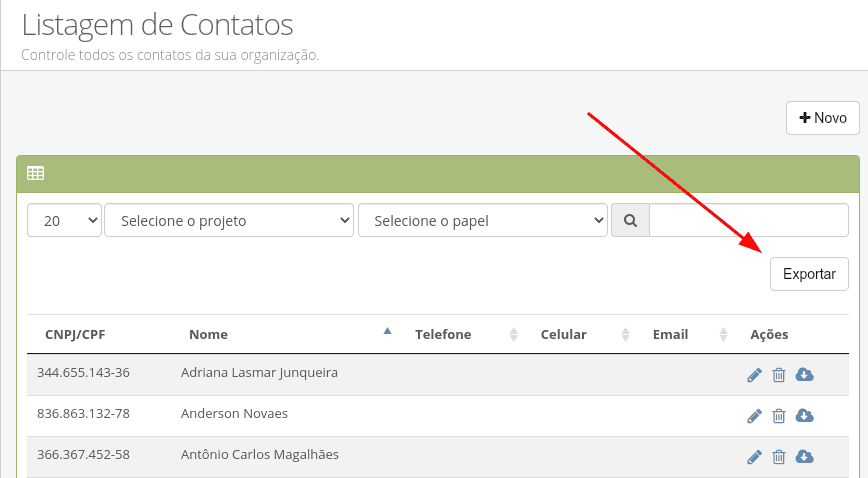Edit Antônio Carlos Magalhães pencil icon
This screenshot has width=868, height=478.
point(754,457)
